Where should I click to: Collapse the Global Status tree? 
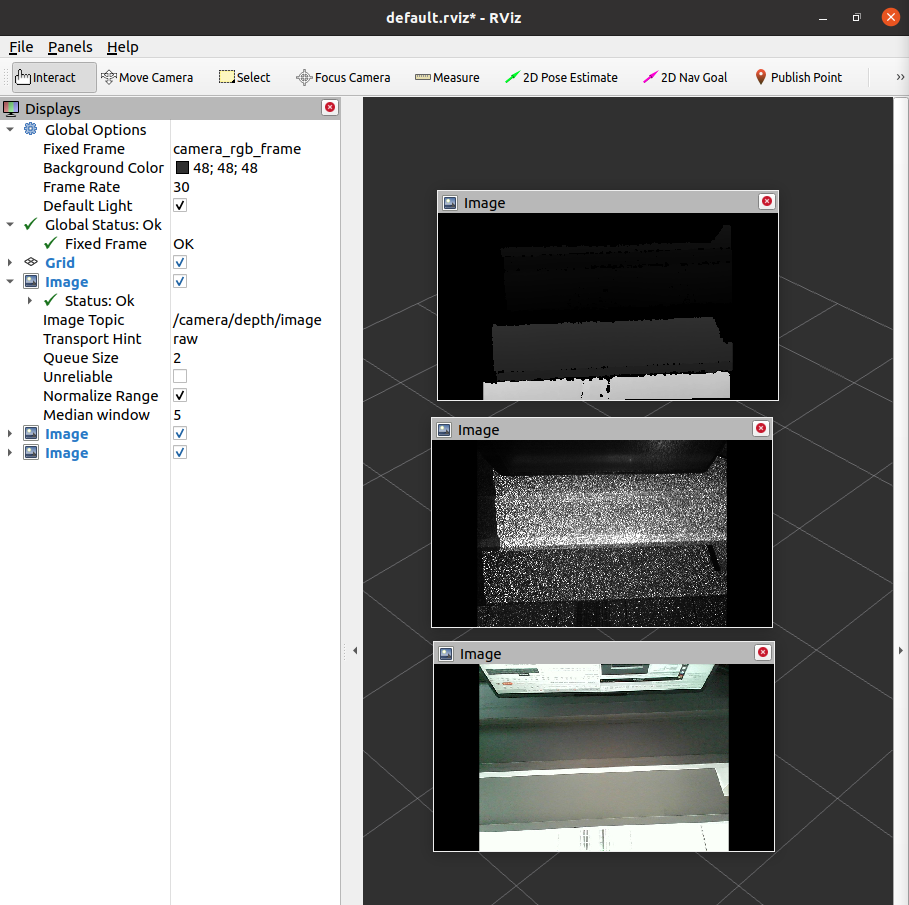10,224
